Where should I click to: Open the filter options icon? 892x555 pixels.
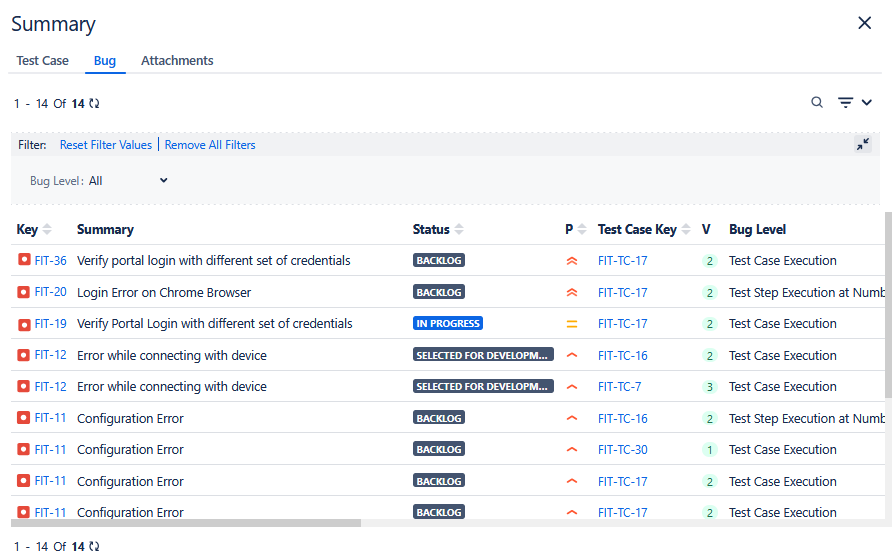click(846, 102)
